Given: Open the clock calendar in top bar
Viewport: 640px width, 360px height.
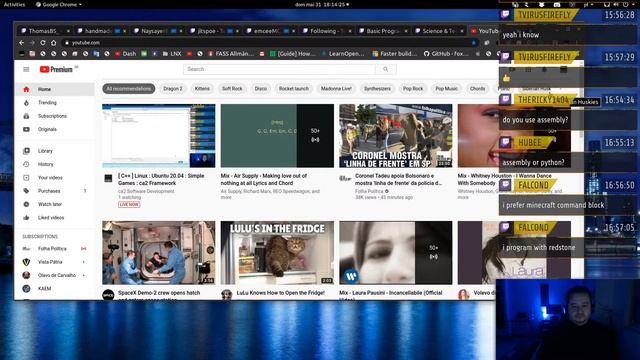Looking at the screenshot, I should (322, 4).
